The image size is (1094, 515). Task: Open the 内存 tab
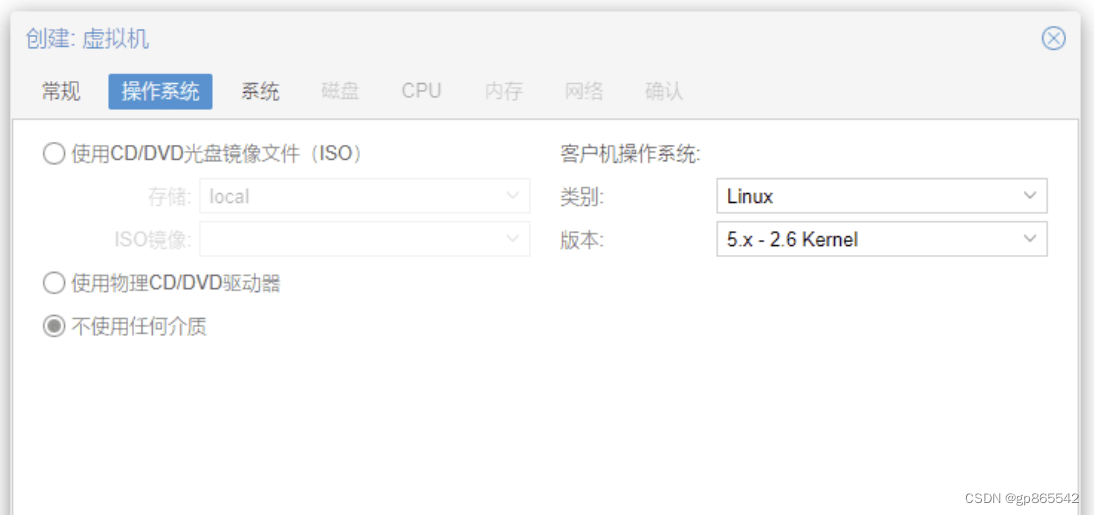(x=503, y=92)
